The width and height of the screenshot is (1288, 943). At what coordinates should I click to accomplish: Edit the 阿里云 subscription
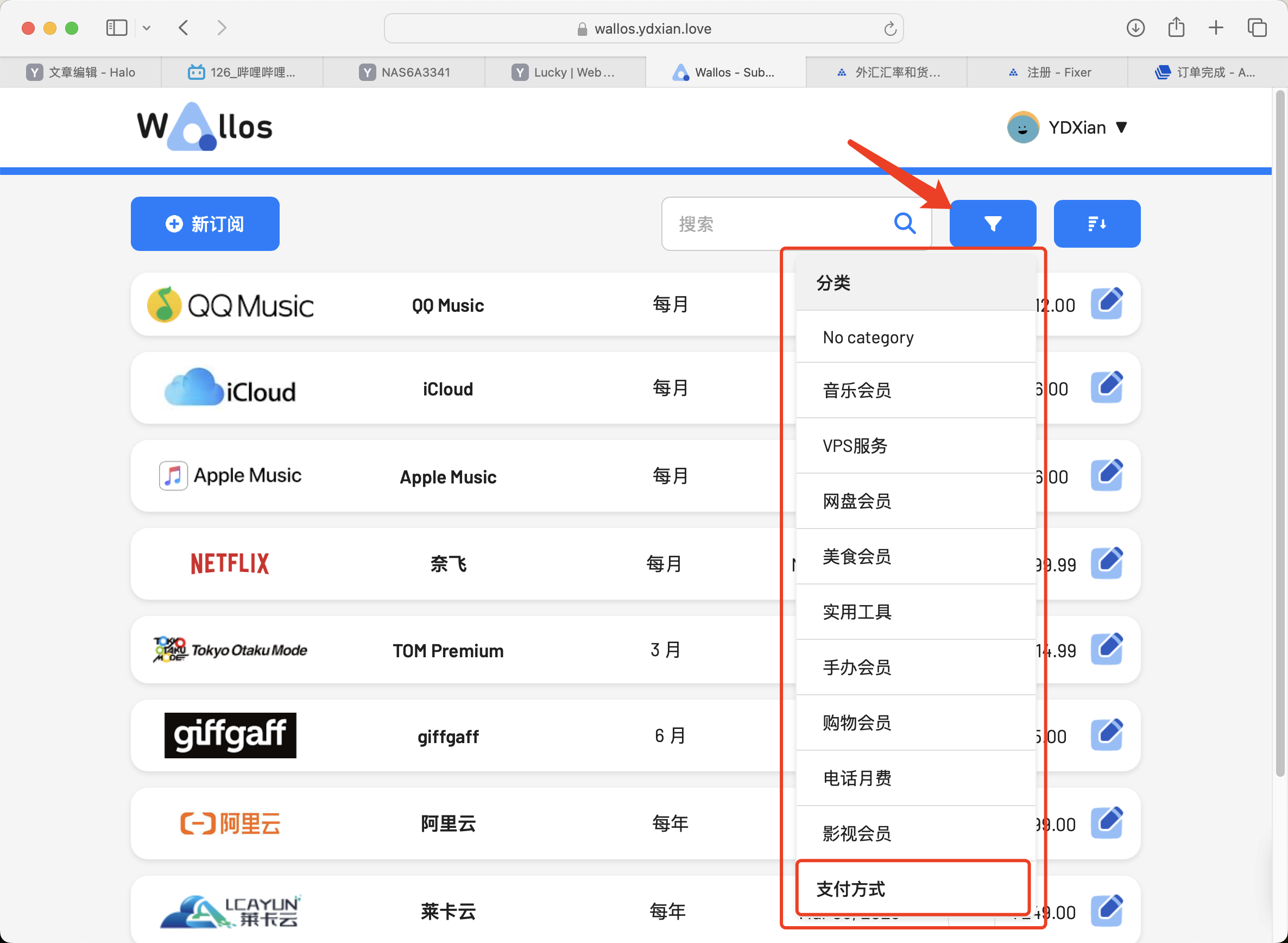1107,822
